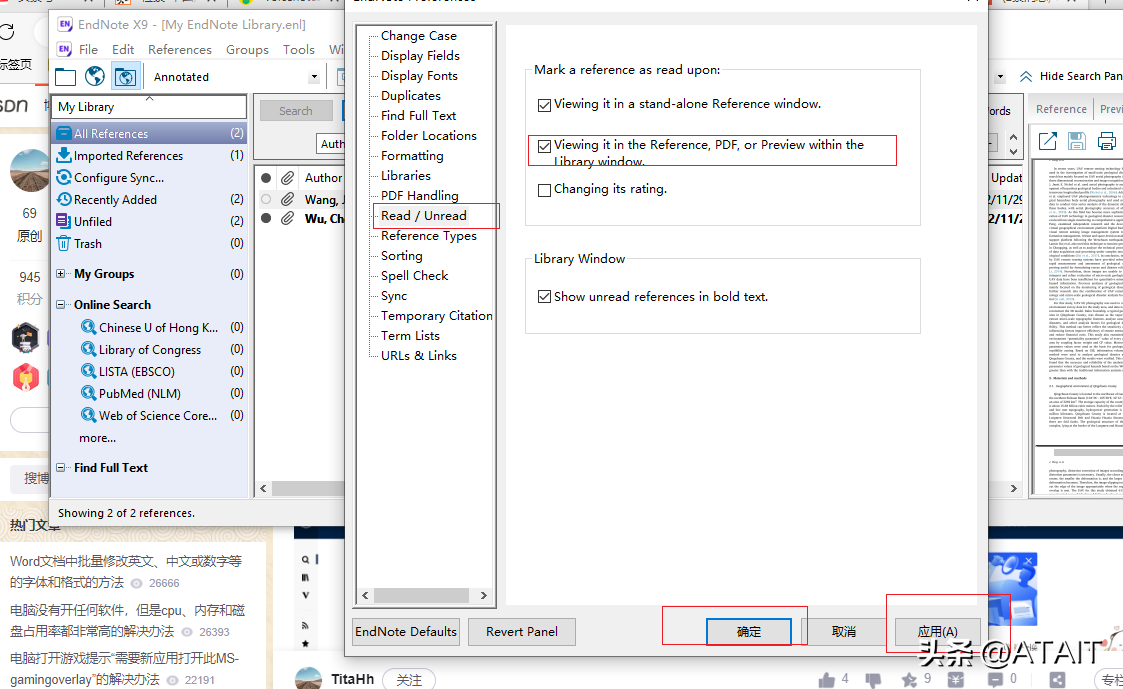Click the paperclip icon in Wang row
This screenshot has height=689, width=1123.
(x=287, y=198)
